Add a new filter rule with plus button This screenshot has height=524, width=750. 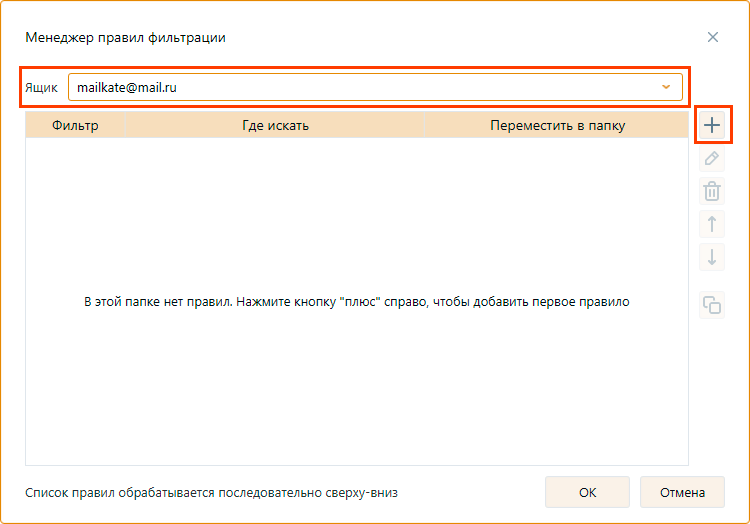click(712, 126)
